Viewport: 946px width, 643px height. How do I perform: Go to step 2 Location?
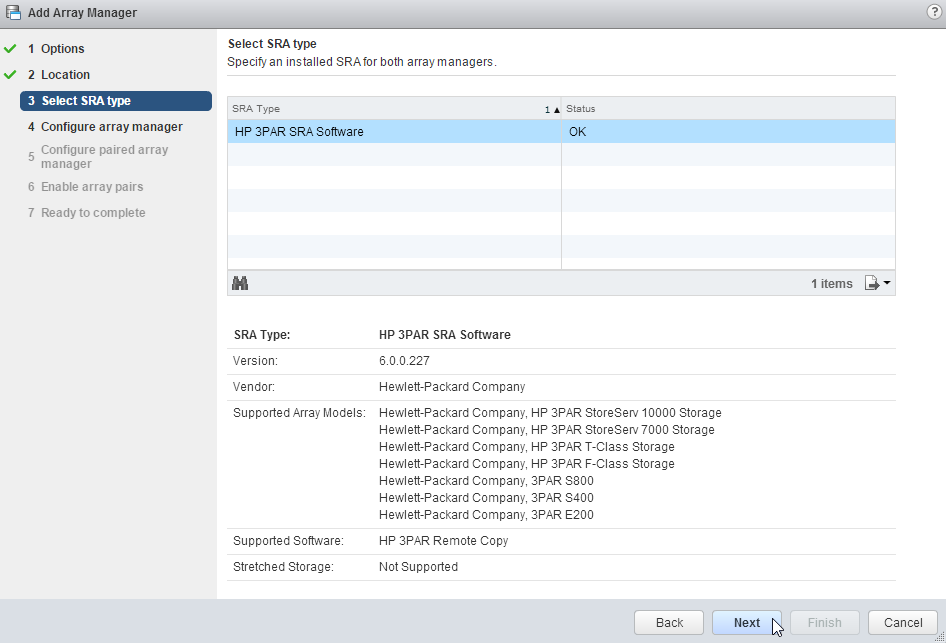point(59,75)
